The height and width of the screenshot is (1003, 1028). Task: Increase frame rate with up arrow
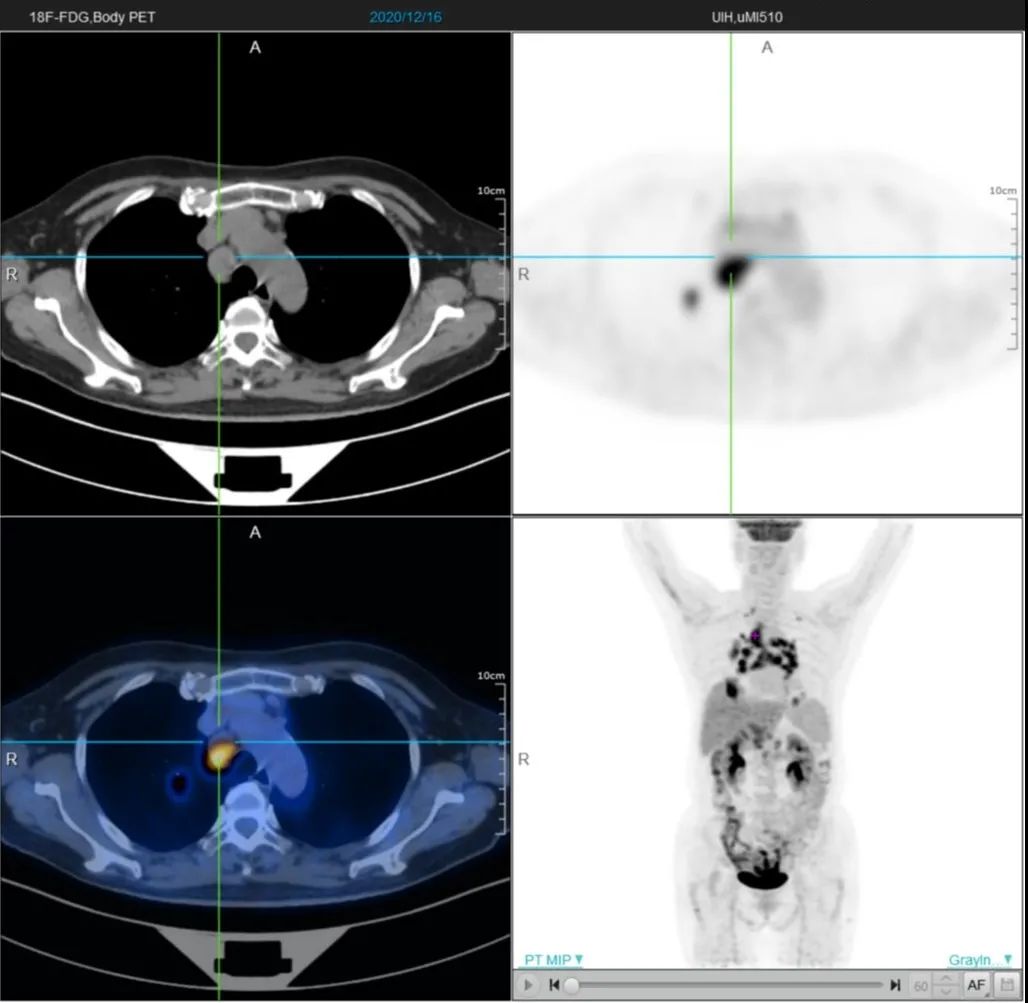click(x=945, y=979)
